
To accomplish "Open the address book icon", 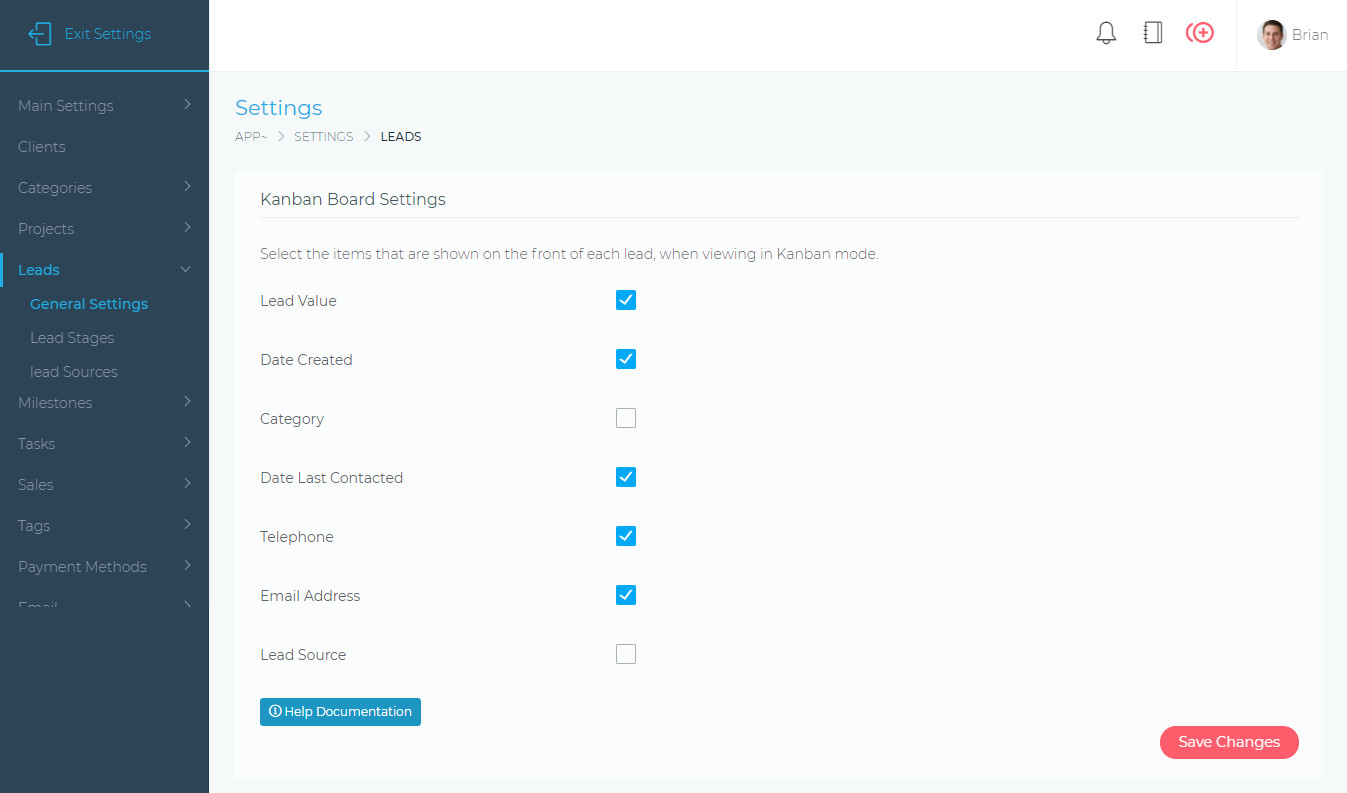I will click(x=1152, y=32).
